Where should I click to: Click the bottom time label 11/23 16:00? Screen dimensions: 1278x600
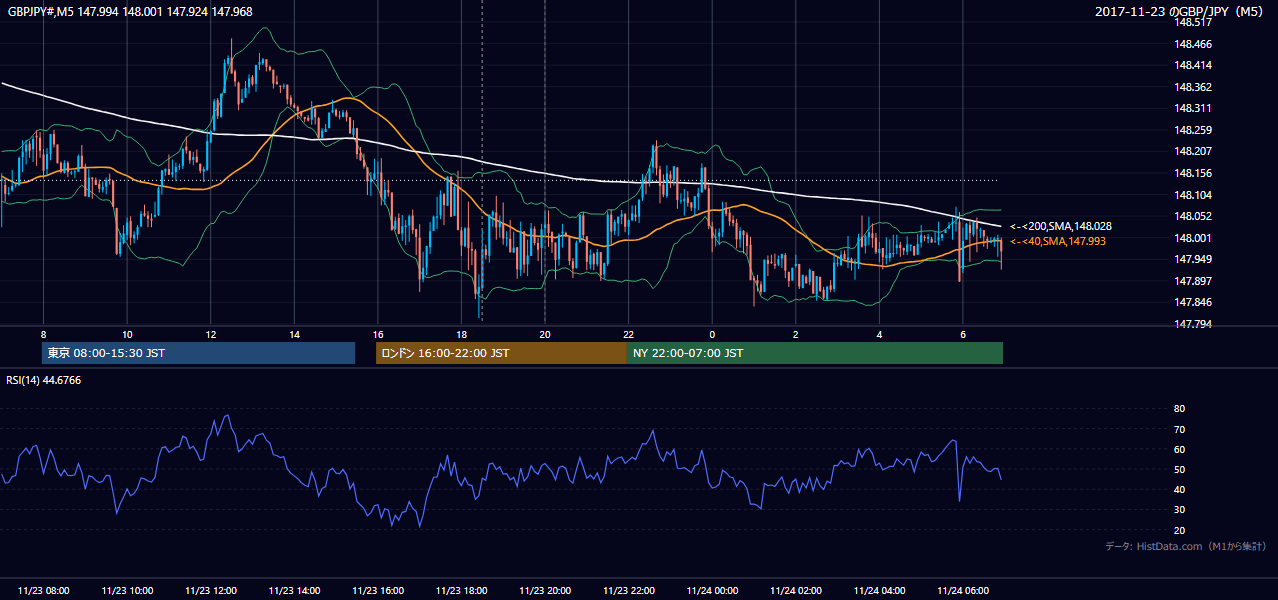(x=378, y=591)
